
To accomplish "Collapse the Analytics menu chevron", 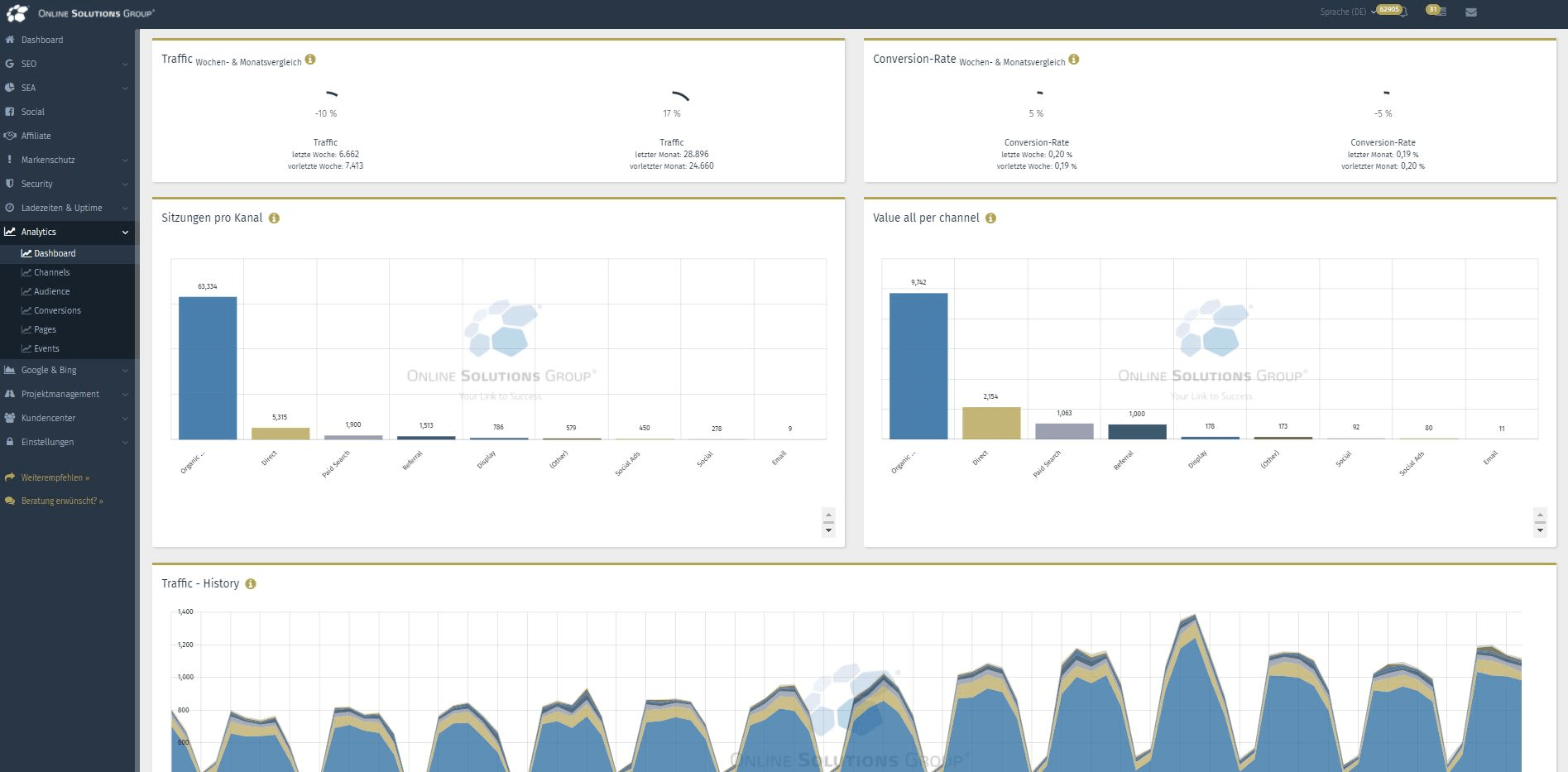I will pyautogui.click(x=125, y=232).
